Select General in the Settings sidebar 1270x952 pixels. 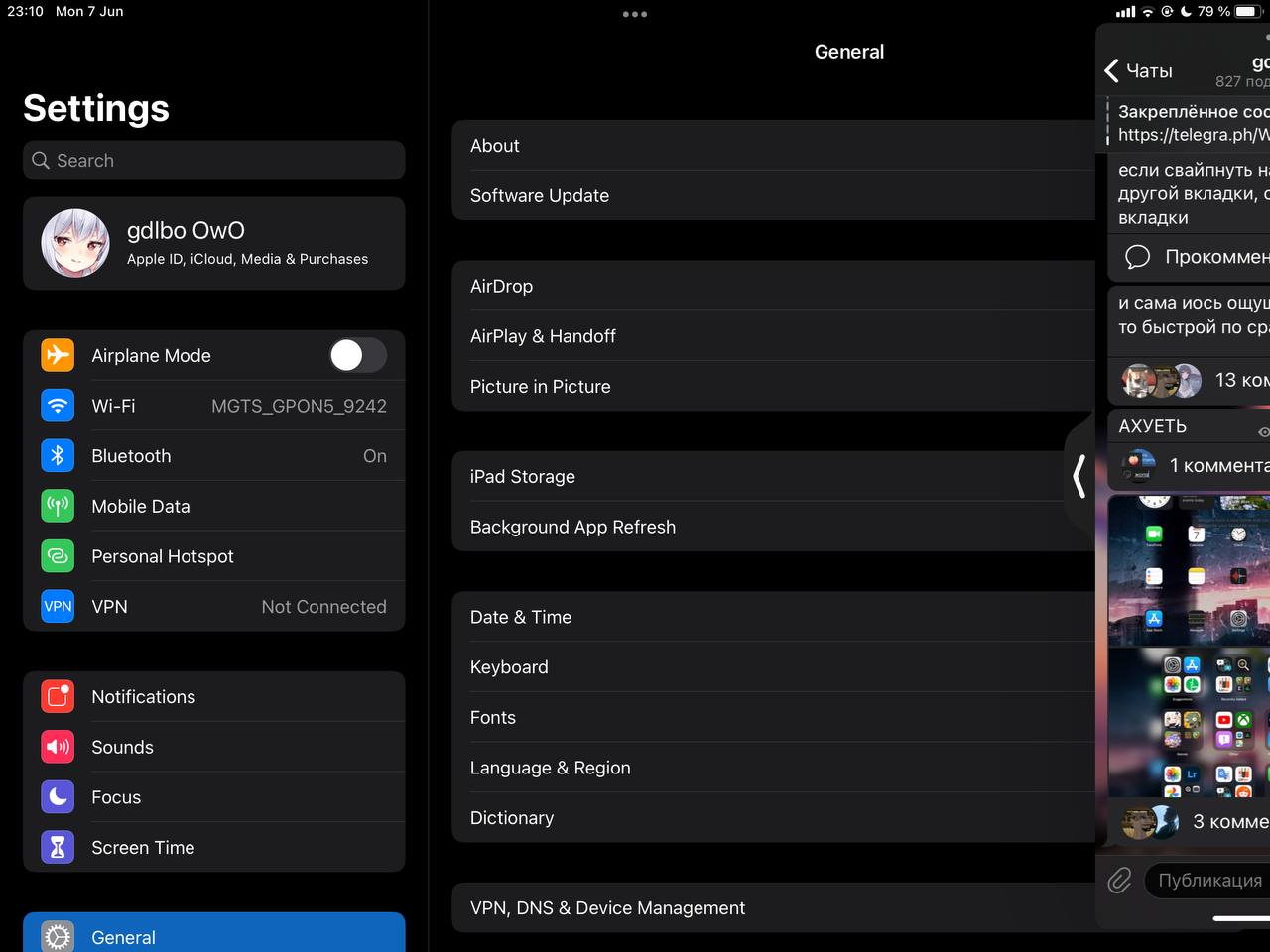214,932
